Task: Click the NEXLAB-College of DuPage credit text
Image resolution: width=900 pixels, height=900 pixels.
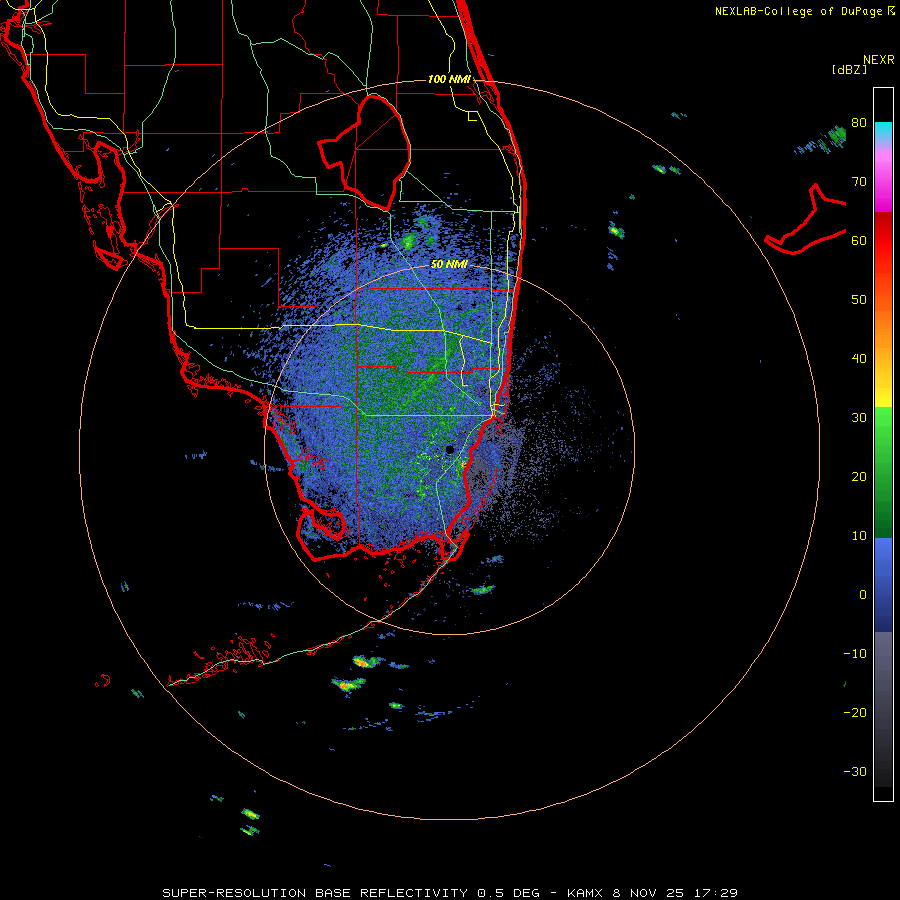Action: pos(800,11)
